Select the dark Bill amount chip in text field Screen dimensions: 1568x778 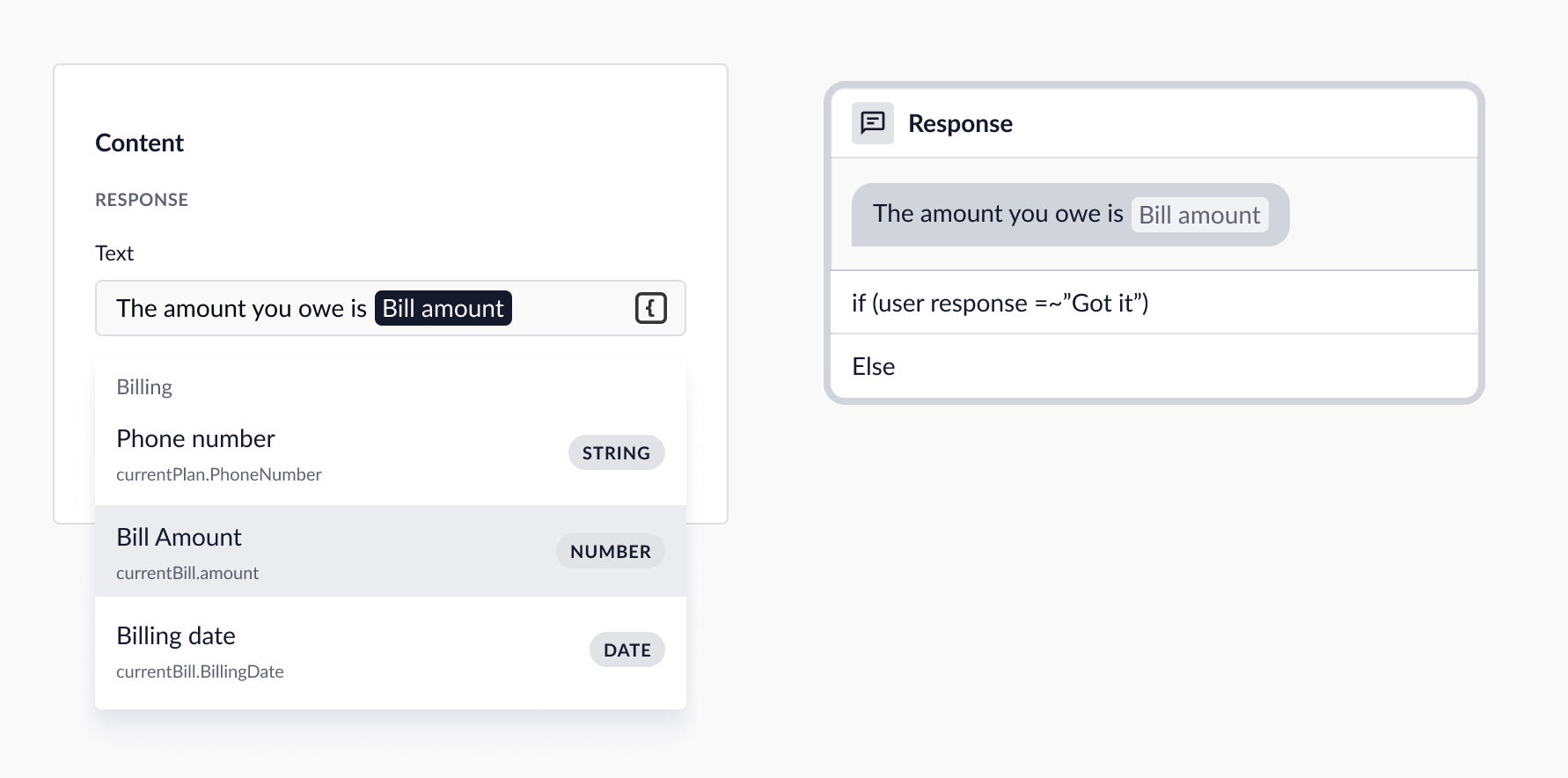point(443,308)
